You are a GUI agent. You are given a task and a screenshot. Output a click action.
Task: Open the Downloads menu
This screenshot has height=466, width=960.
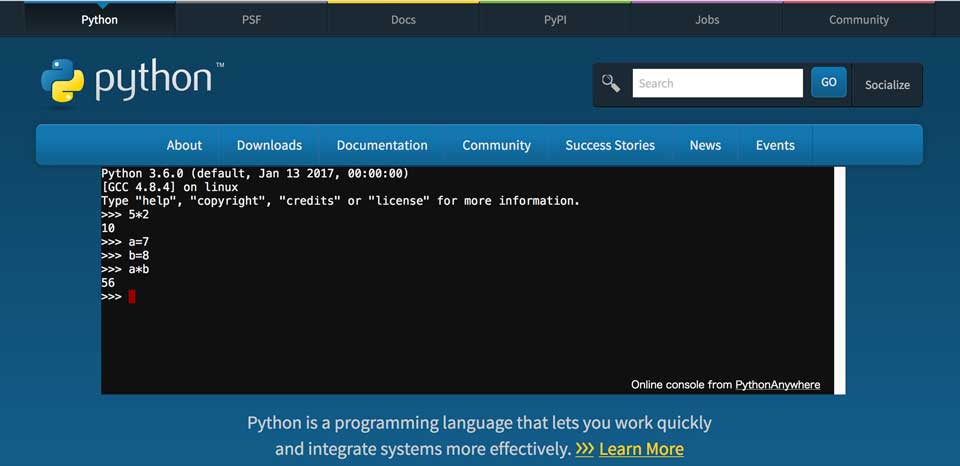269,145
